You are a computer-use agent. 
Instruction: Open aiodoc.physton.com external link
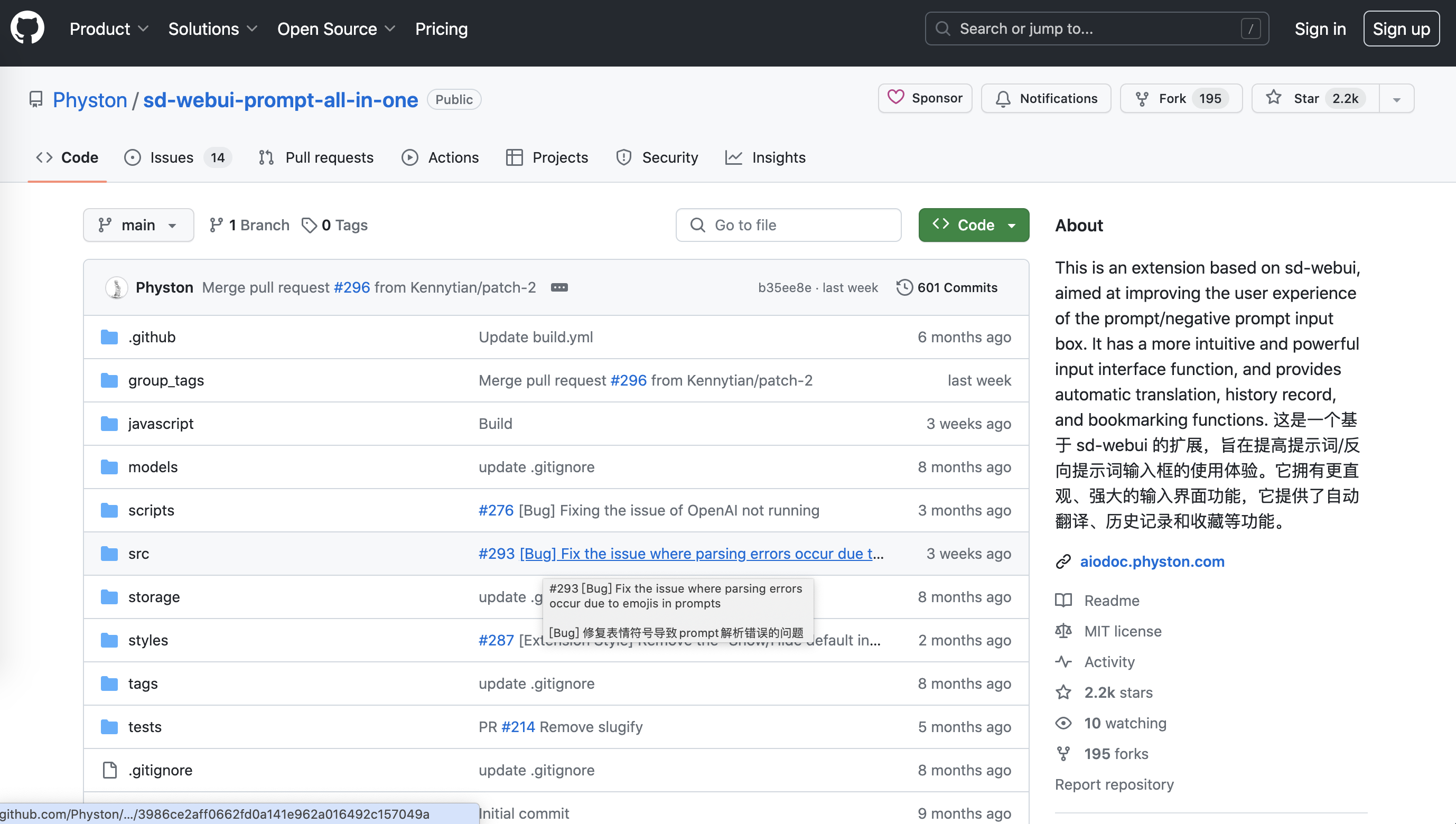tap(1153, 561)
